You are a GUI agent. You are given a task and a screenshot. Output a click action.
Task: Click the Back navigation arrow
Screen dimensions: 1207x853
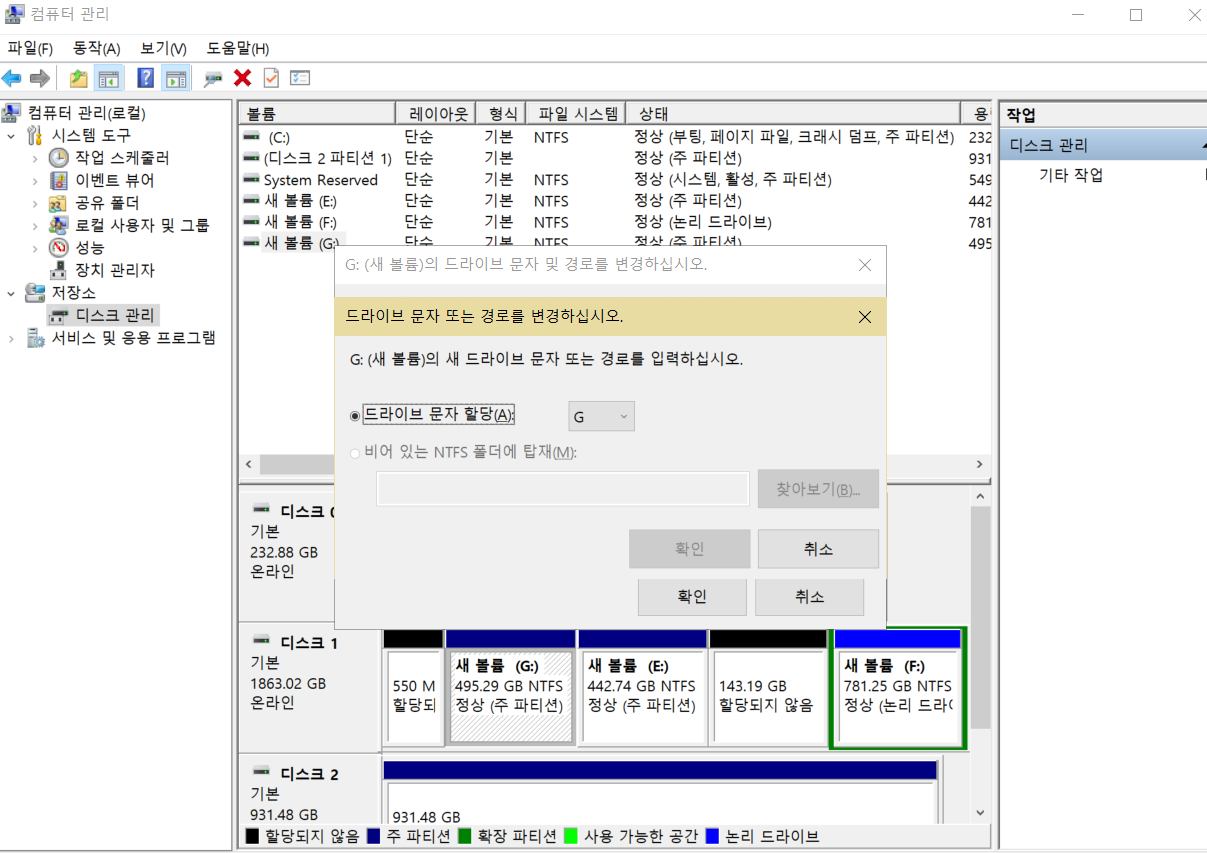tap(11, 77)
